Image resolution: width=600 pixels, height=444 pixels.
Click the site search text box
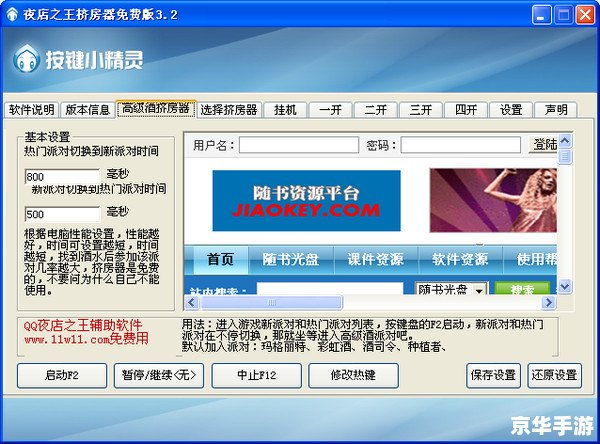pos(330,289)
